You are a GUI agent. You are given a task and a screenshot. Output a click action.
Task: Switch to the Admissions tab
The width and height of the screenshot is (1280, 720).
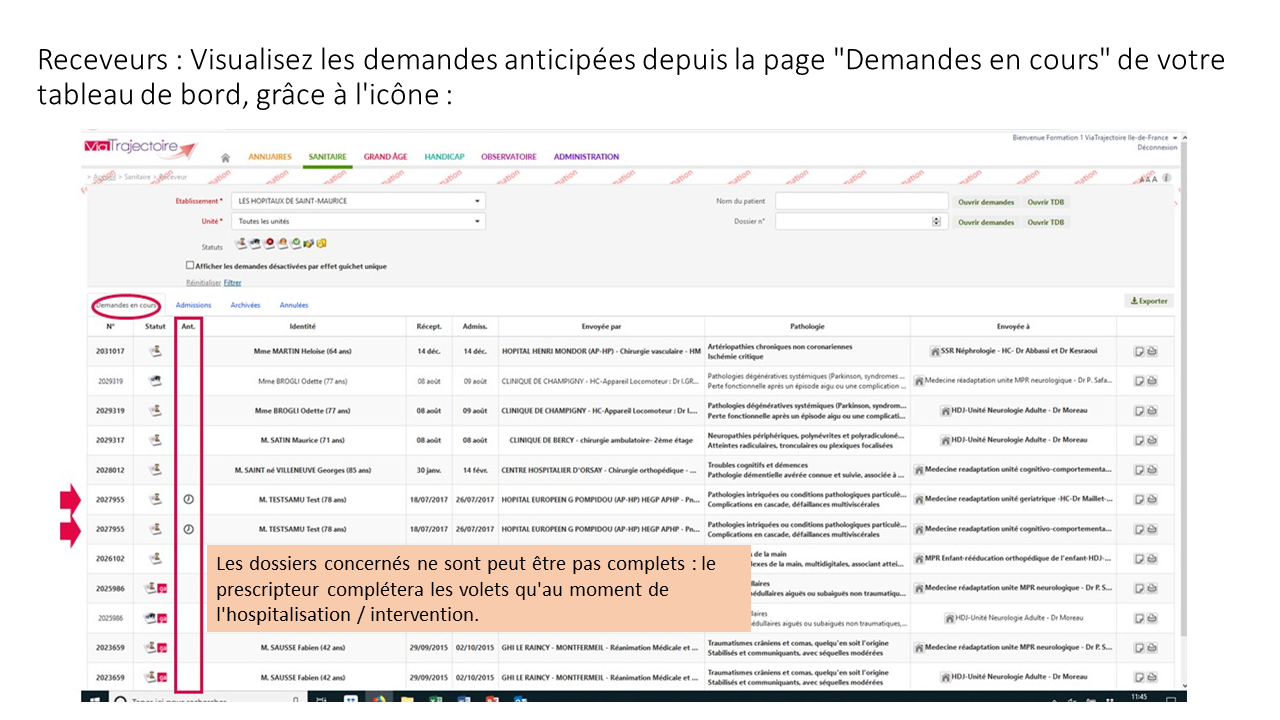point(193,305)
